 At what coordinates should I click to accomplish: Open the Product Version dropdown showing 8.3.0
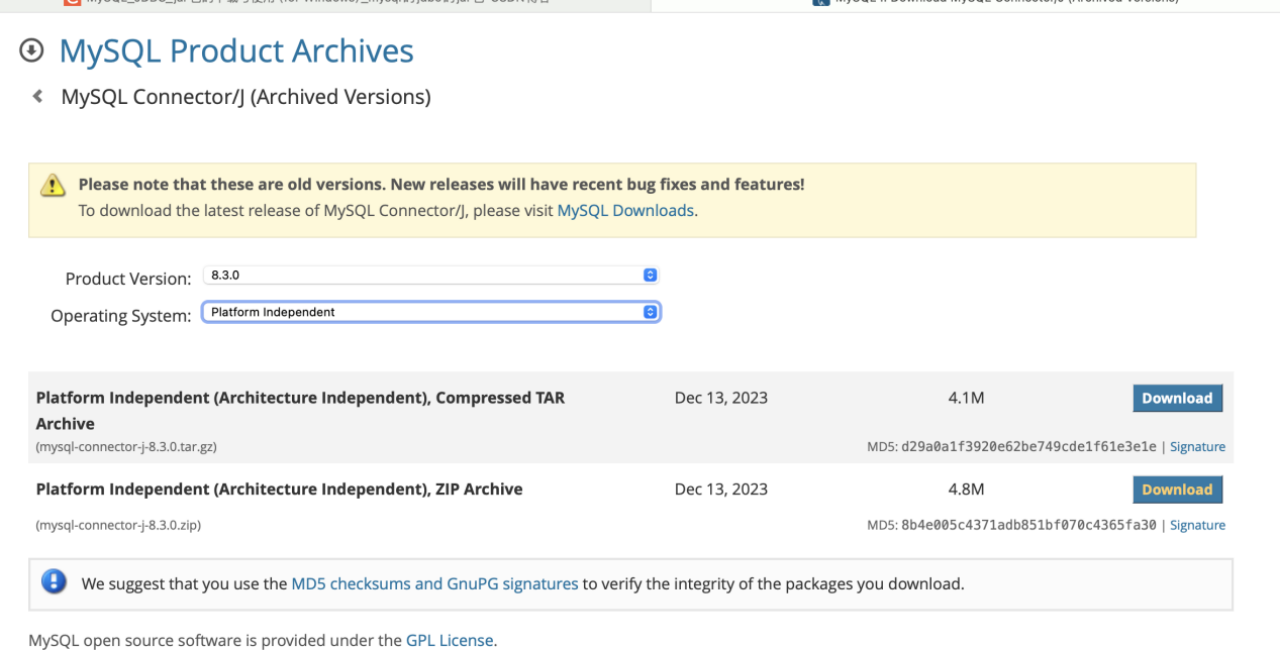point(431,275)
